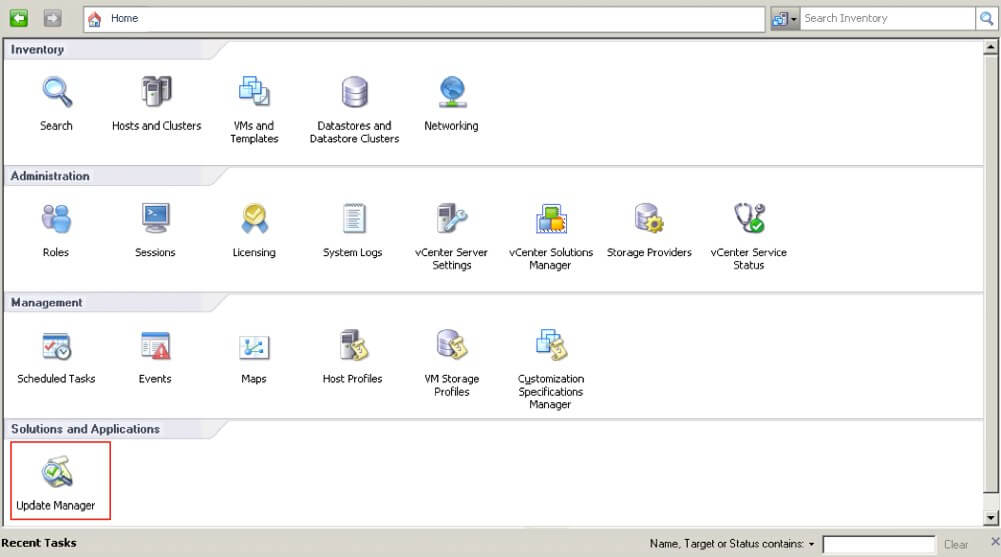Open Customization Specifications Manager
Viewport: 1001px width, 557px height.
pos(551,345)
